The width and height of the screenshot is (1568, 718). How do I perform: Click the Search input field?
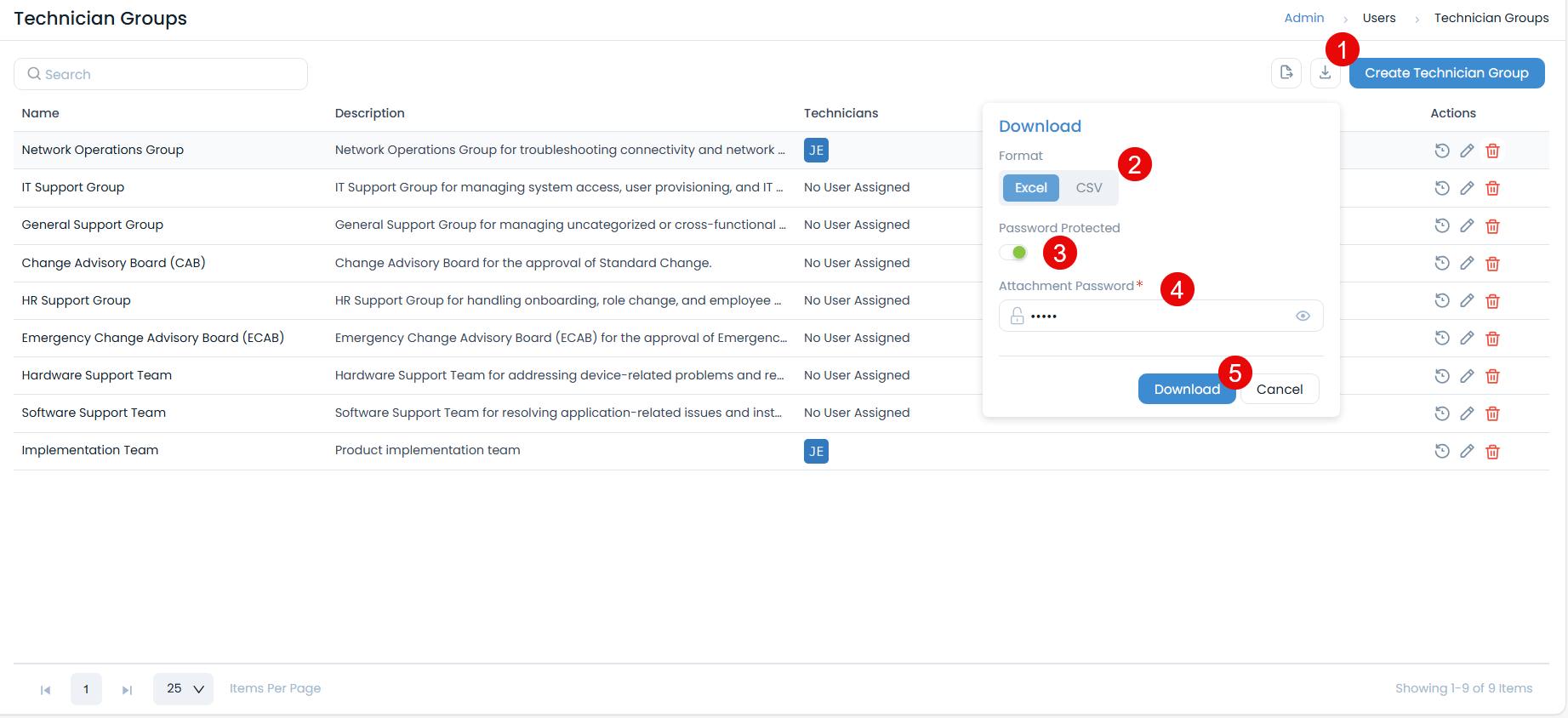161,74
